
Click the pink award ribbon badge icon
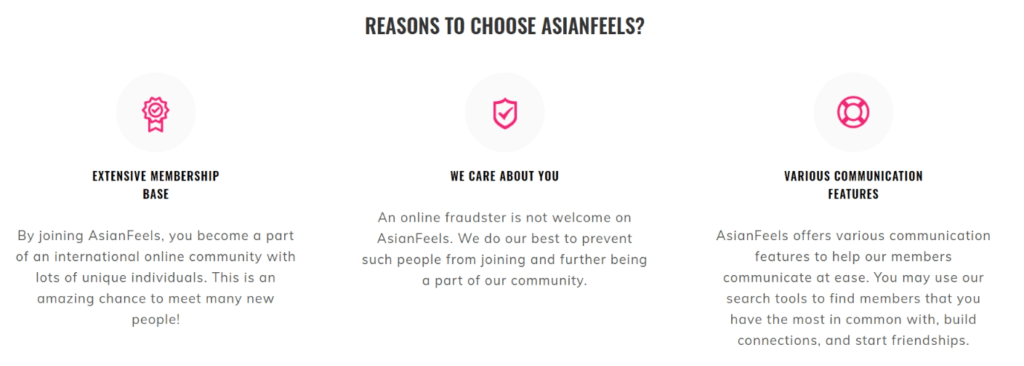[155, 114]
